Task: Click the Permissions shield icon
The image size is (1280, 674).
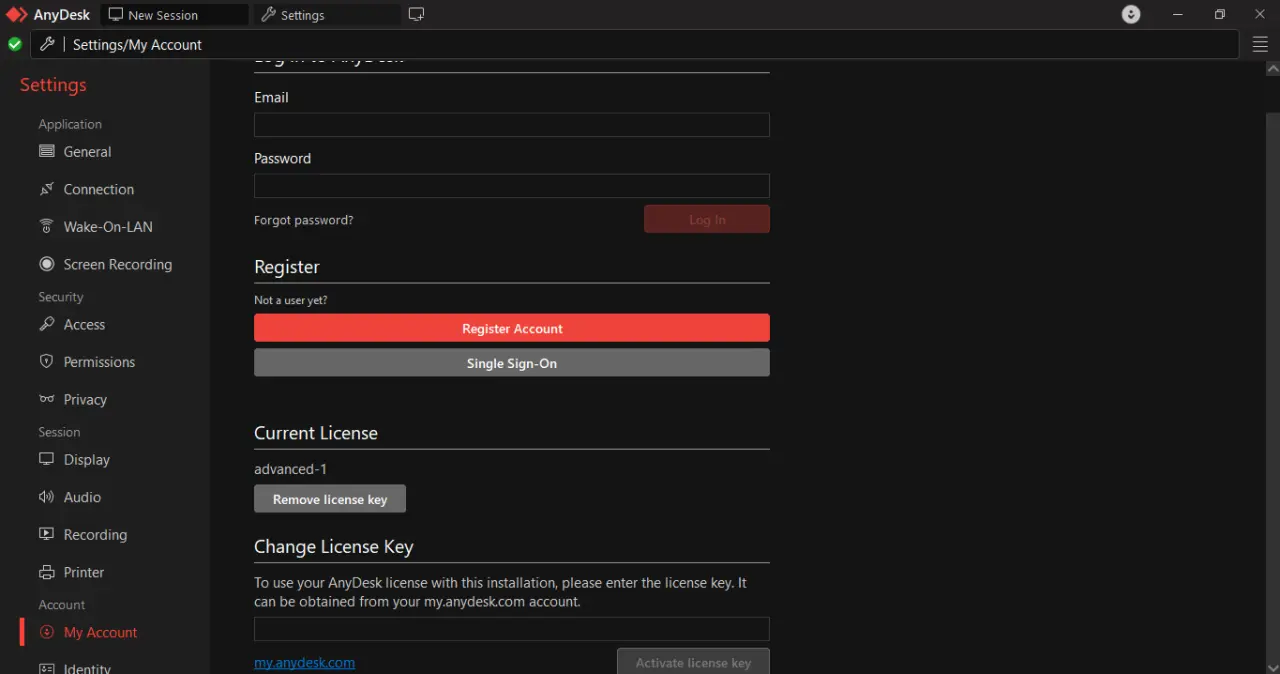Action: (46, 361)
